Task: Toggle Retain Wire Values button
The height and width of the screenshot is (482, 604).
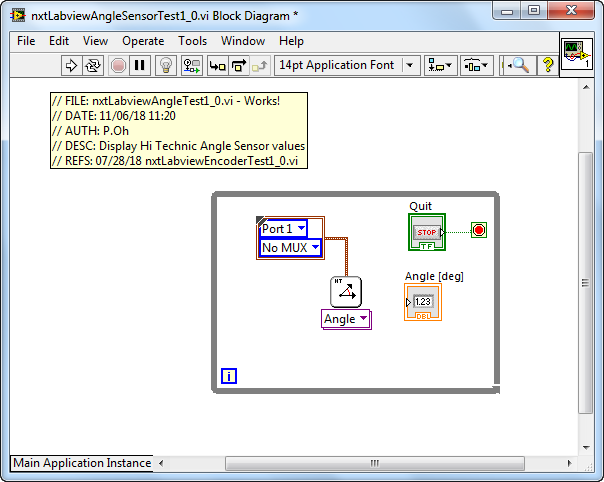Action: click(192, 66)
